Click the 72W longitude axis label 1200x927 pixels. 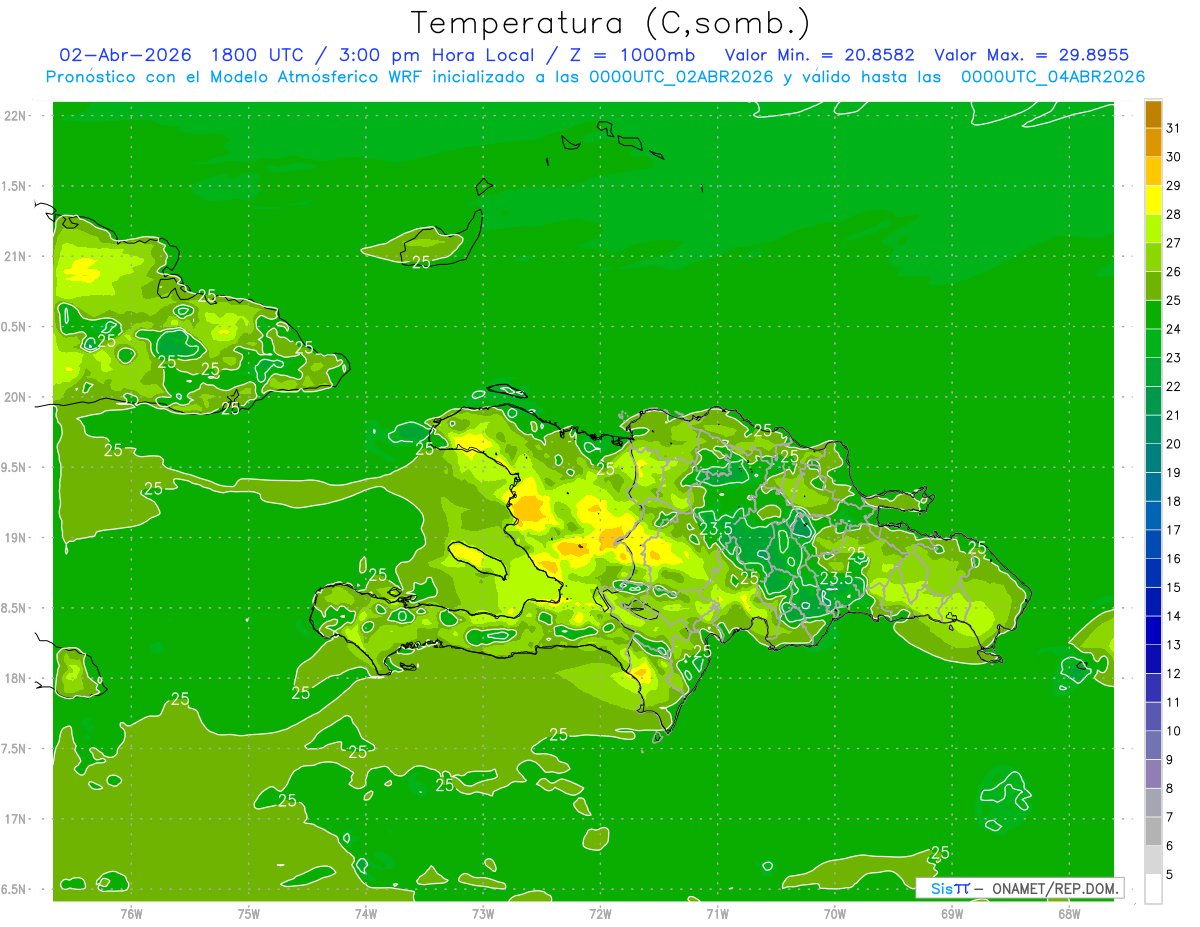(600, 913)
